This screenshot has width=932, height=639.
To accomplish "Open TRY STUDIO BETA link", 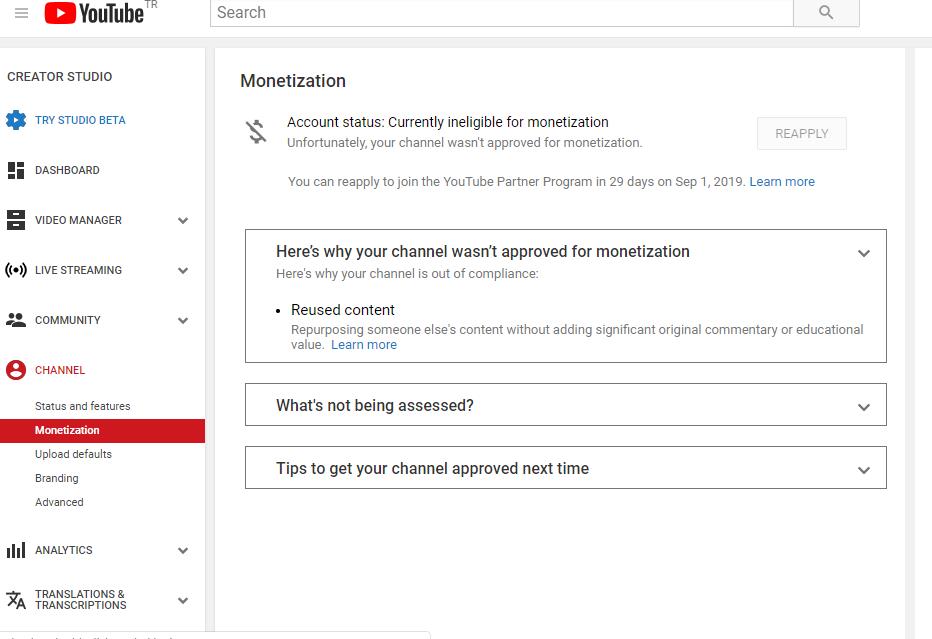I will pyautogui.click(x=80, y=120).
